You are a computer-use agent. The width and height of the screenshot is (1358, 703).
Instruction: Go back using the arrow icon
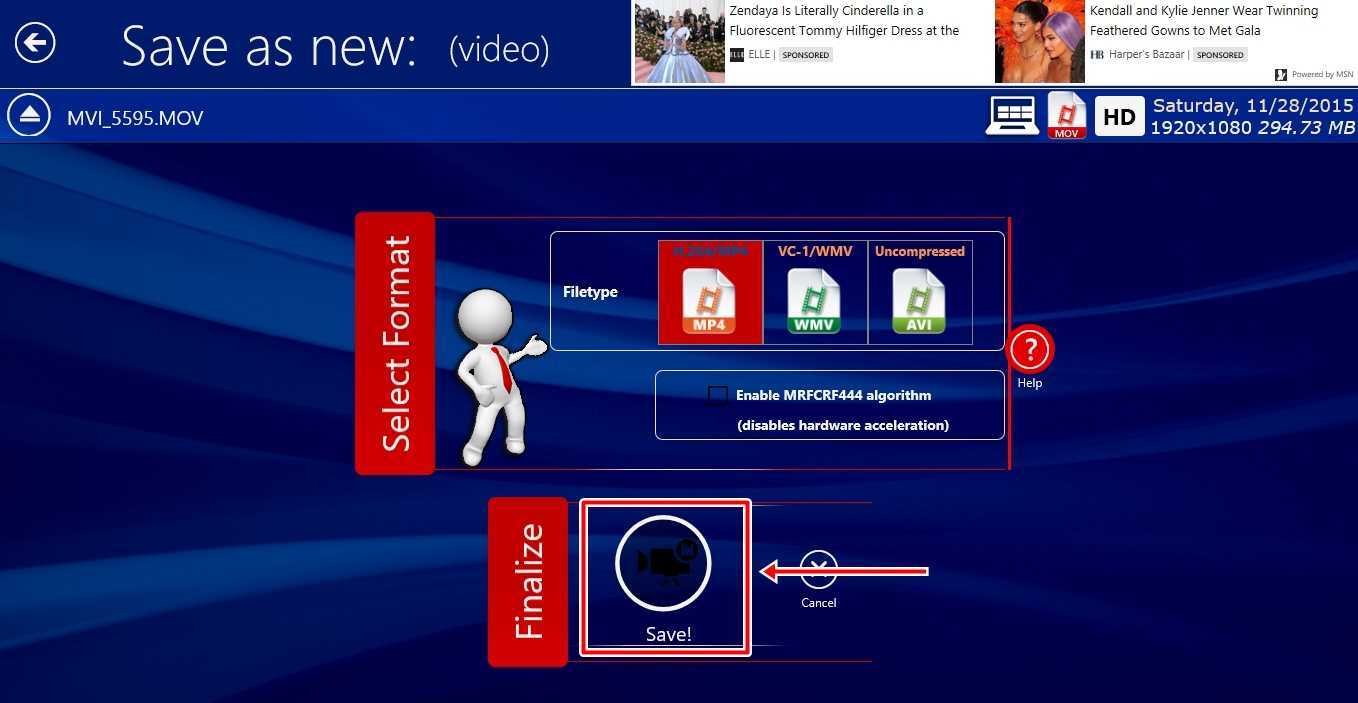[x=35, y=43]
